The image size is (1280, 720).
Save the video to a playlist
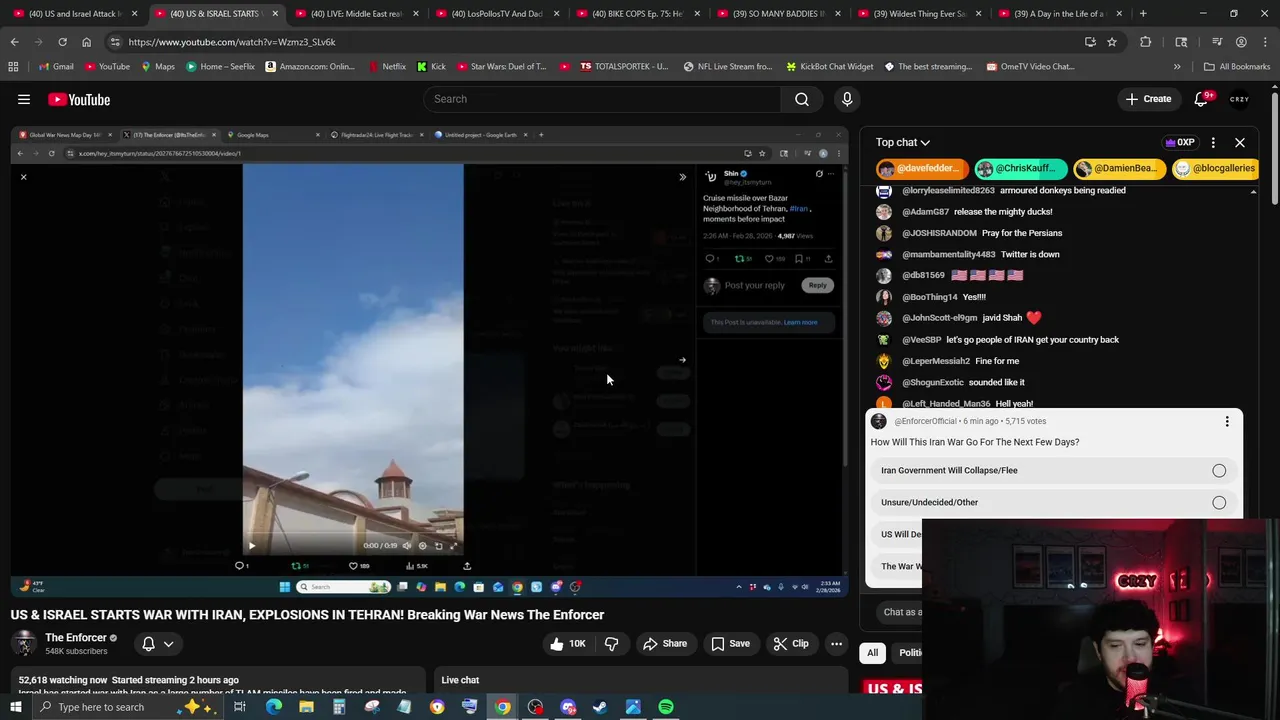pos(730,644)
